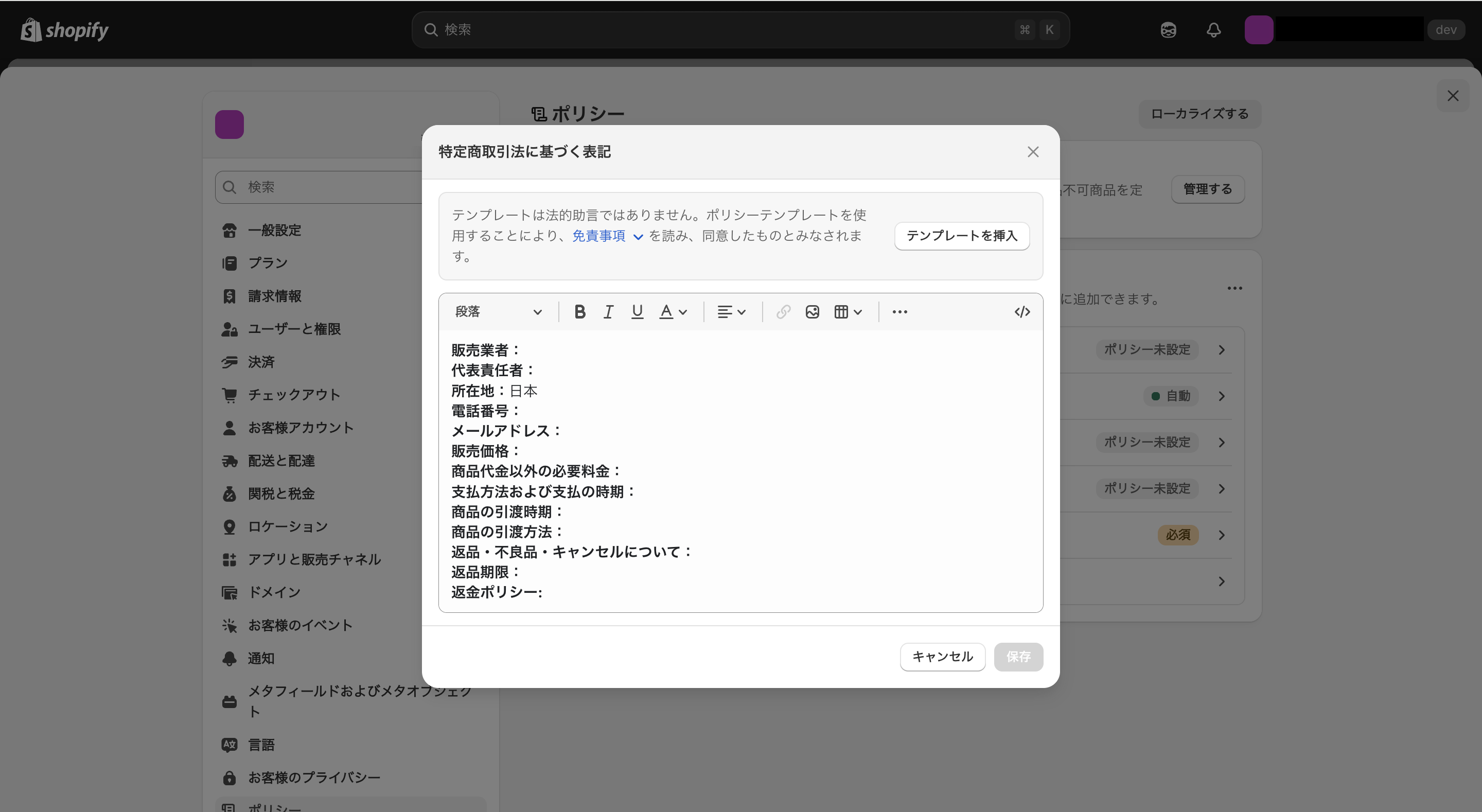Toggle italic formatting in the editor
Image resolution: width=1482 pixels, height=812 pixels.
[608, 312]
